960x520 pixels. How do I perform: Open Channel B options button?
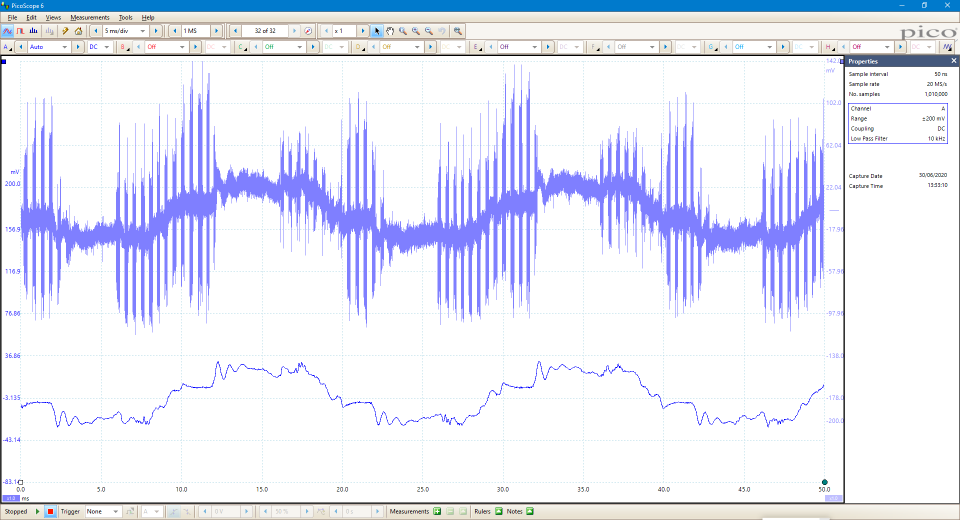click(124, 47)
